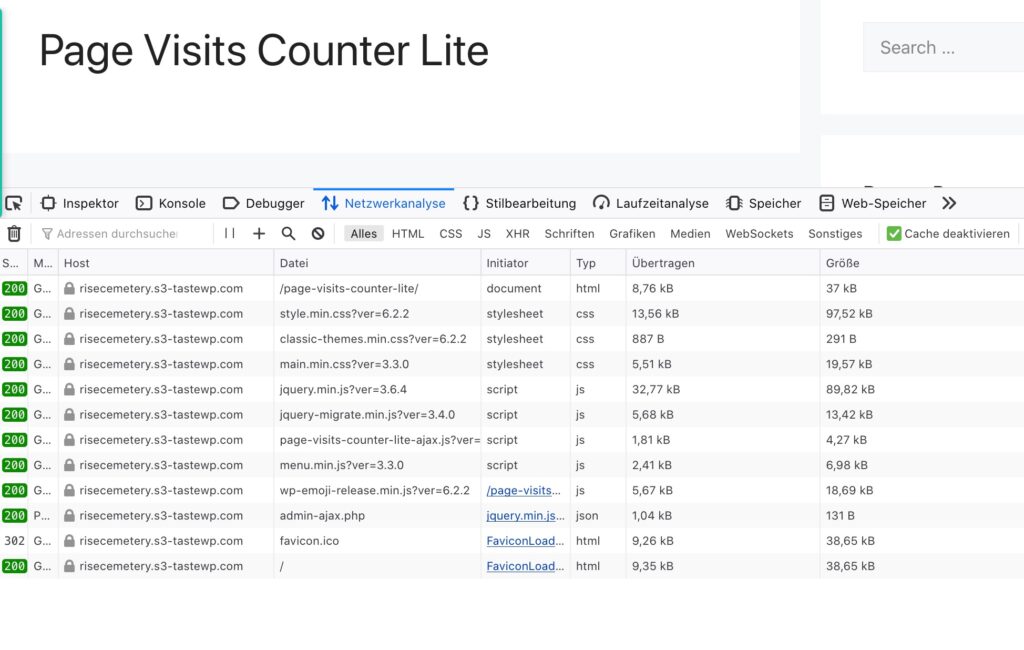Sort by Host column header
Screen dimensions: 1024x650
click(166, 263)
